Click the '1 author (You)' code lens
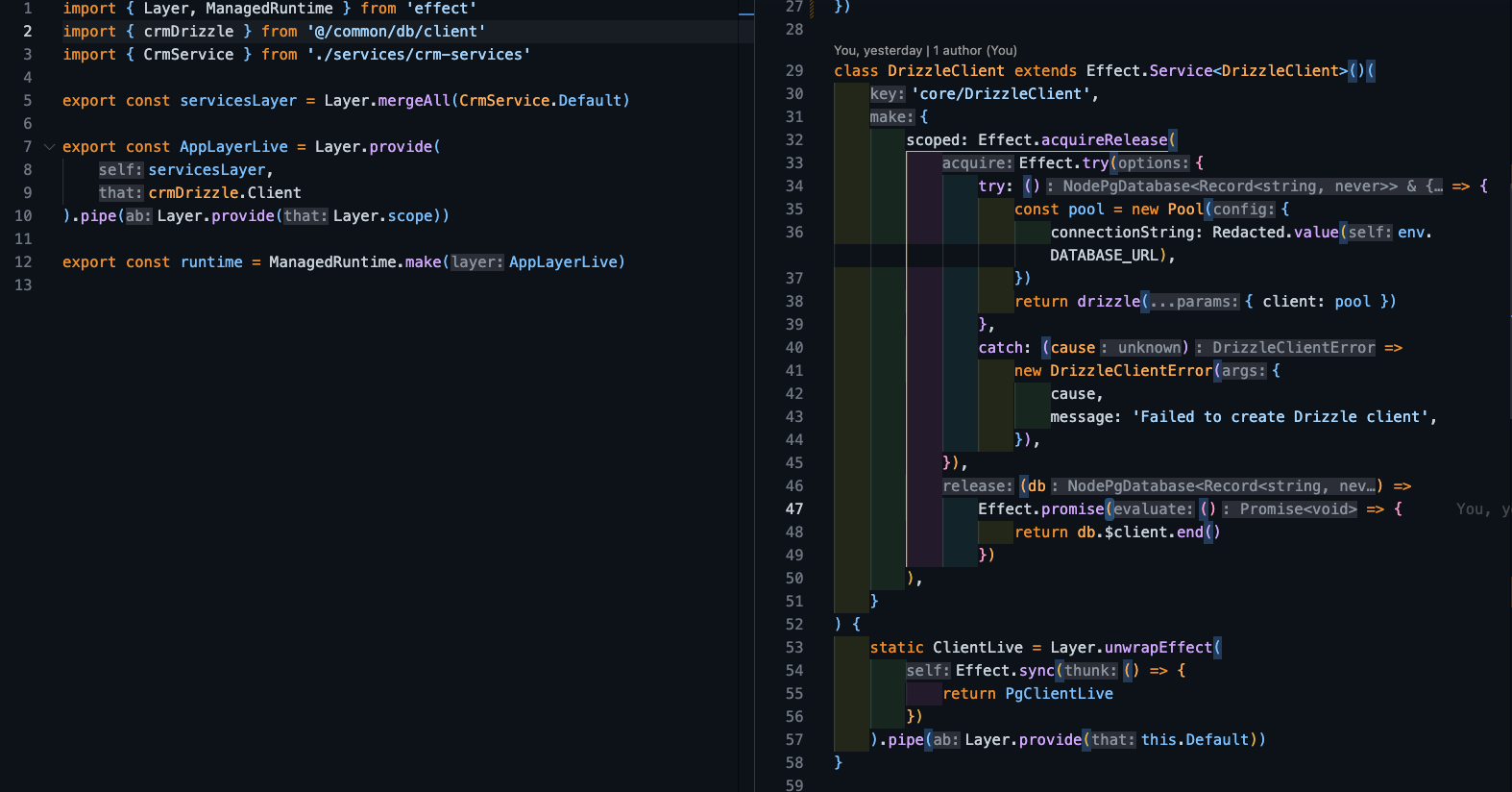 click(x=974, y=51)
